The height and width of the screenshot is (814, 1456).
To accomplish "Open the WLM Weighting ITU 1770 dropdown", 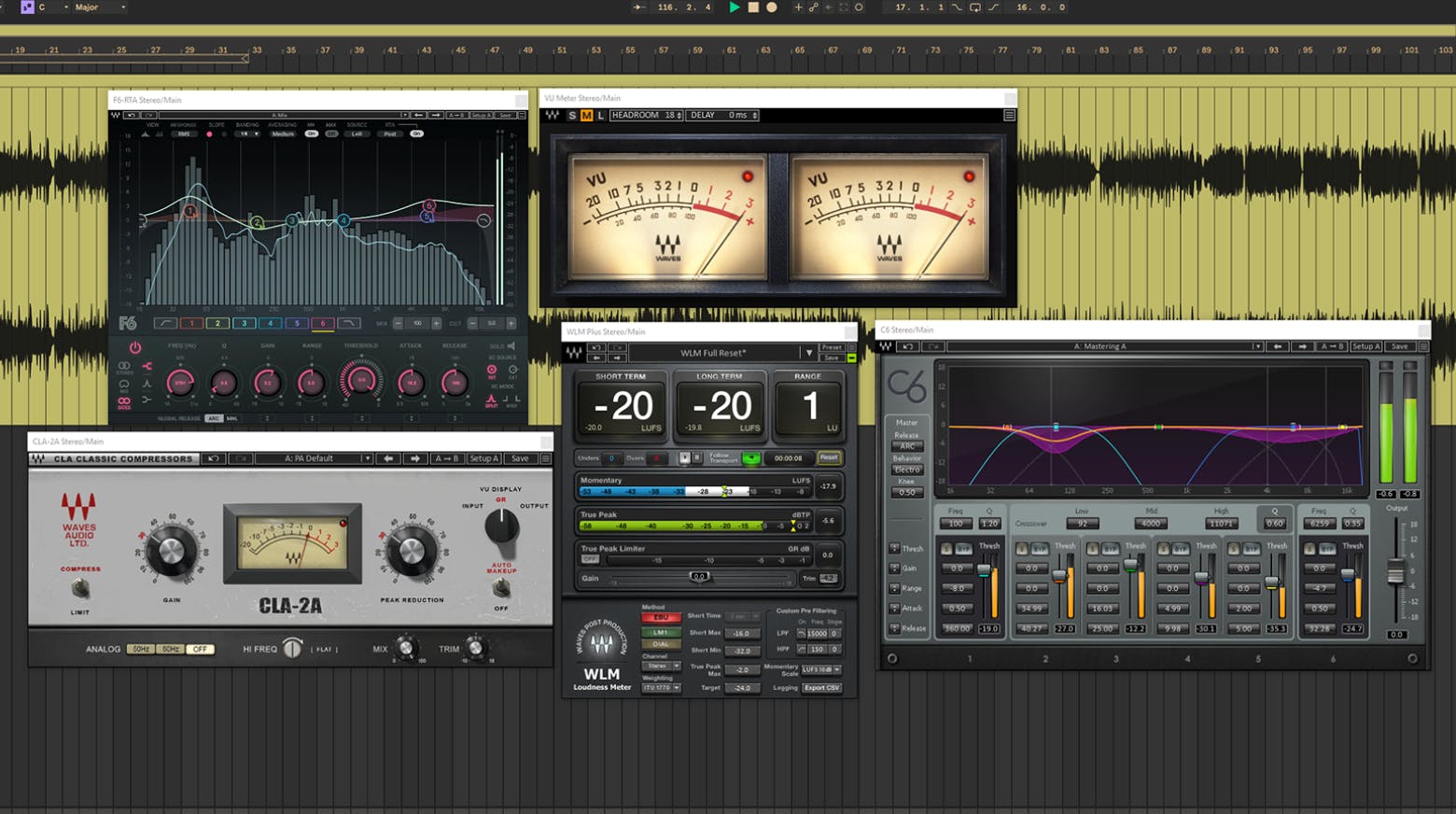I will [662, 688].
